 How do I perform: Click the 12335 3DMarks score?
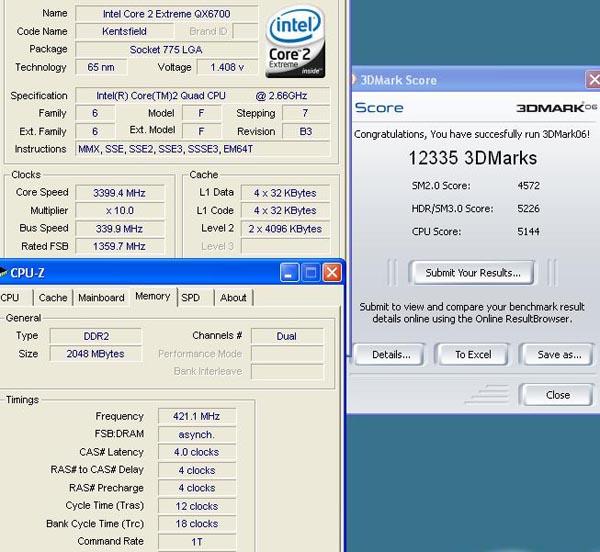(473, 158)
